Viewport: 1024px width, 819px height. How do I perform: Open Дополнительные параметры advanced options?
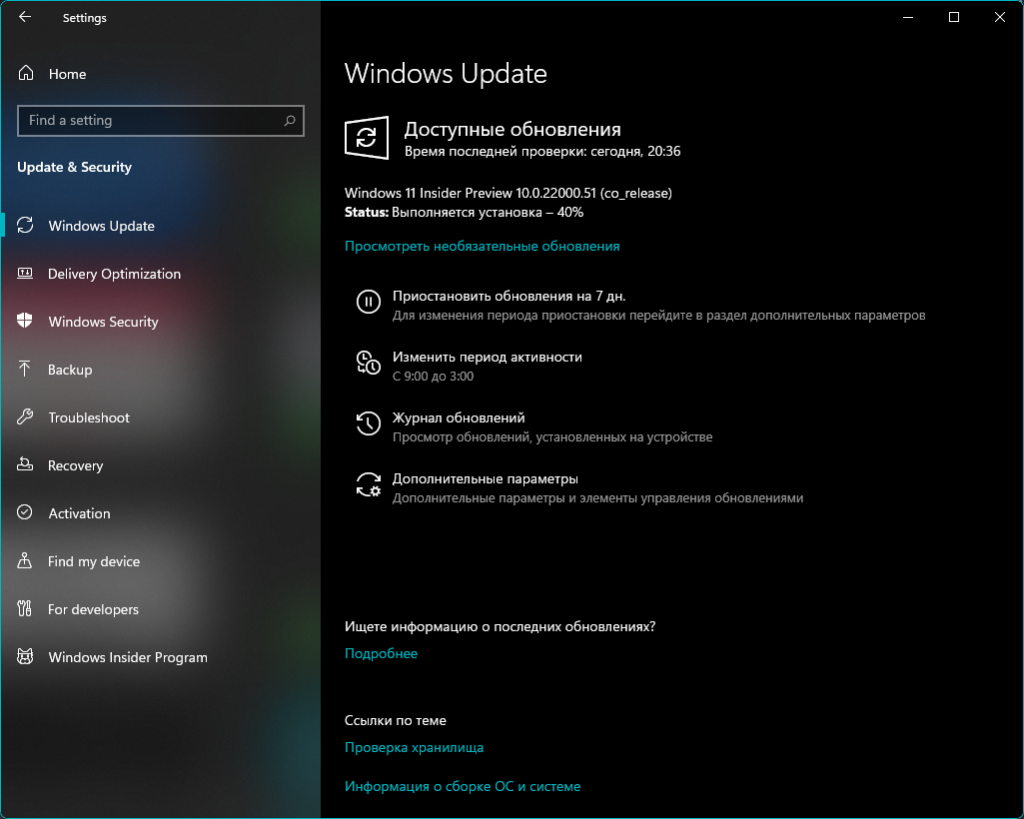click(485, 479)
